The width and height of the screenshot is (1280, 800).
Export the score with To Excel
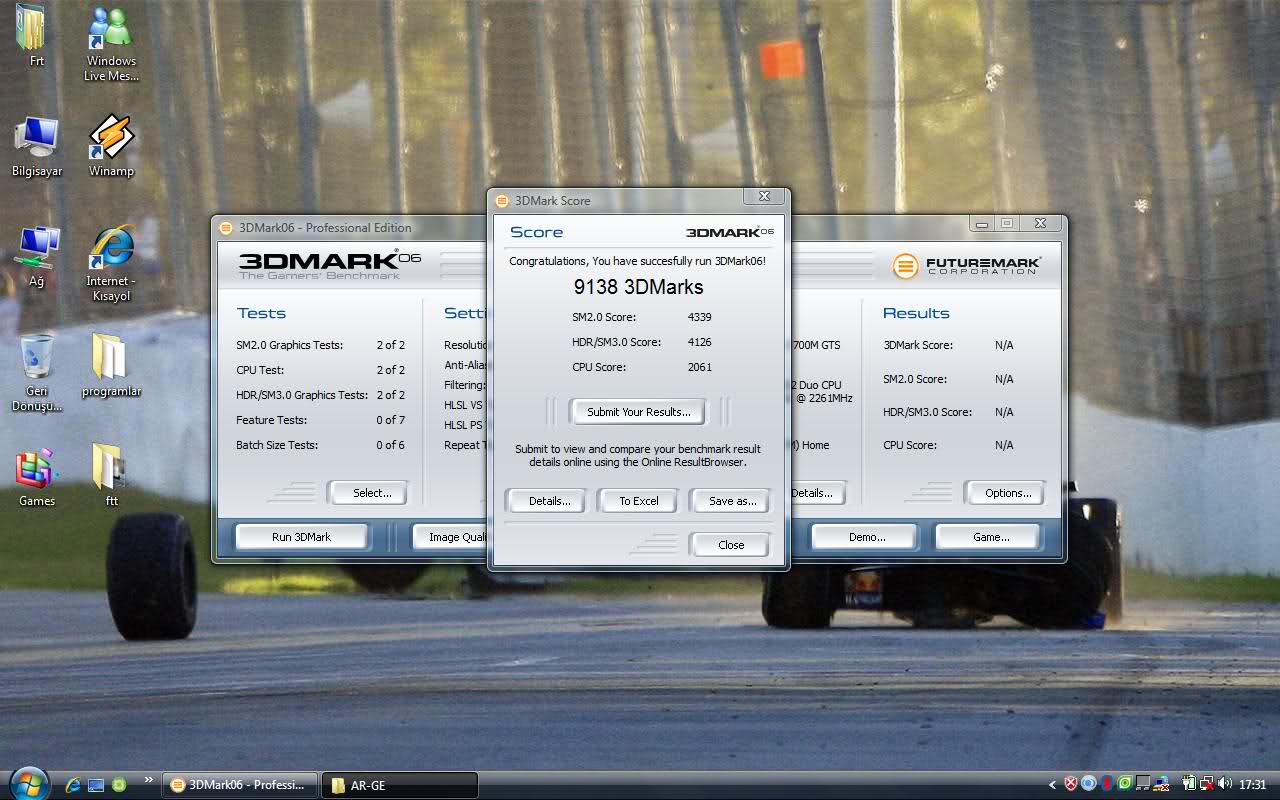point(638,501)
